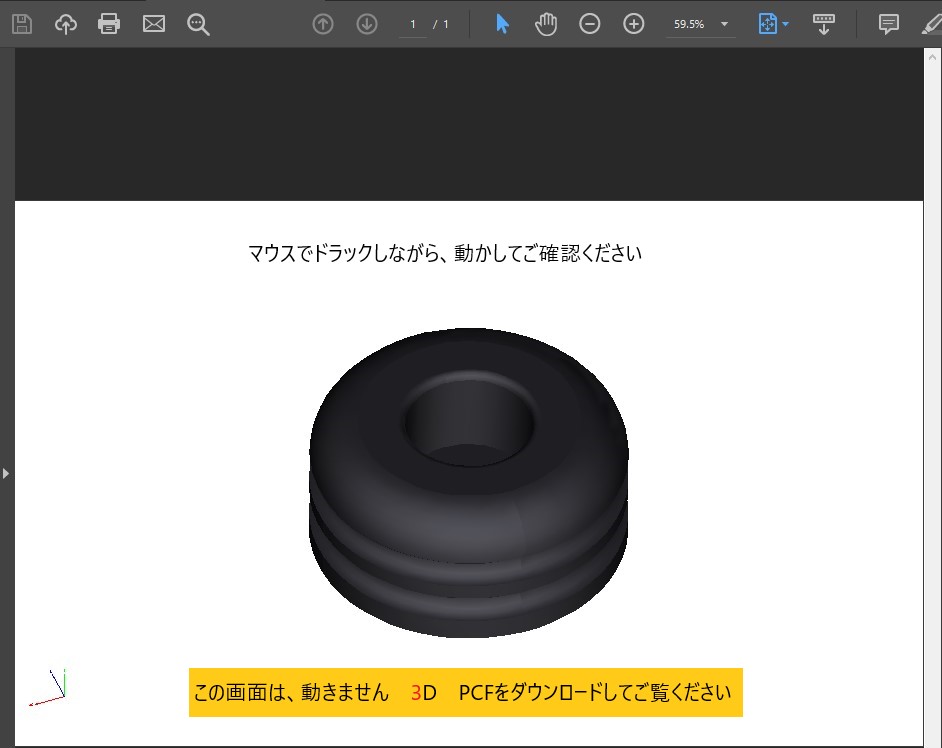This screenshot has width=942, height=748.
Task: Click the total page count '/ 1'
Action: [441, 25]
